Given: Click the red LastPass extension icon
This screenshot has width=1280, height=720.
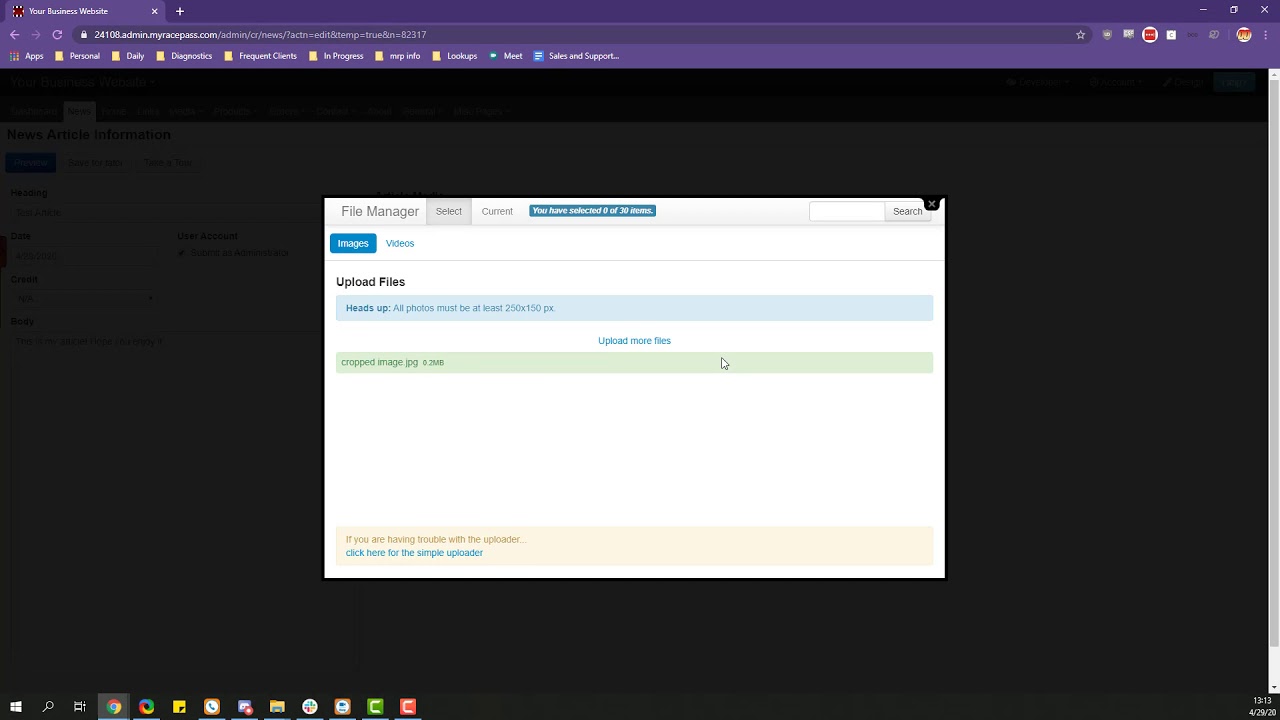Looking at the screenshot, I should (1150, 34).
